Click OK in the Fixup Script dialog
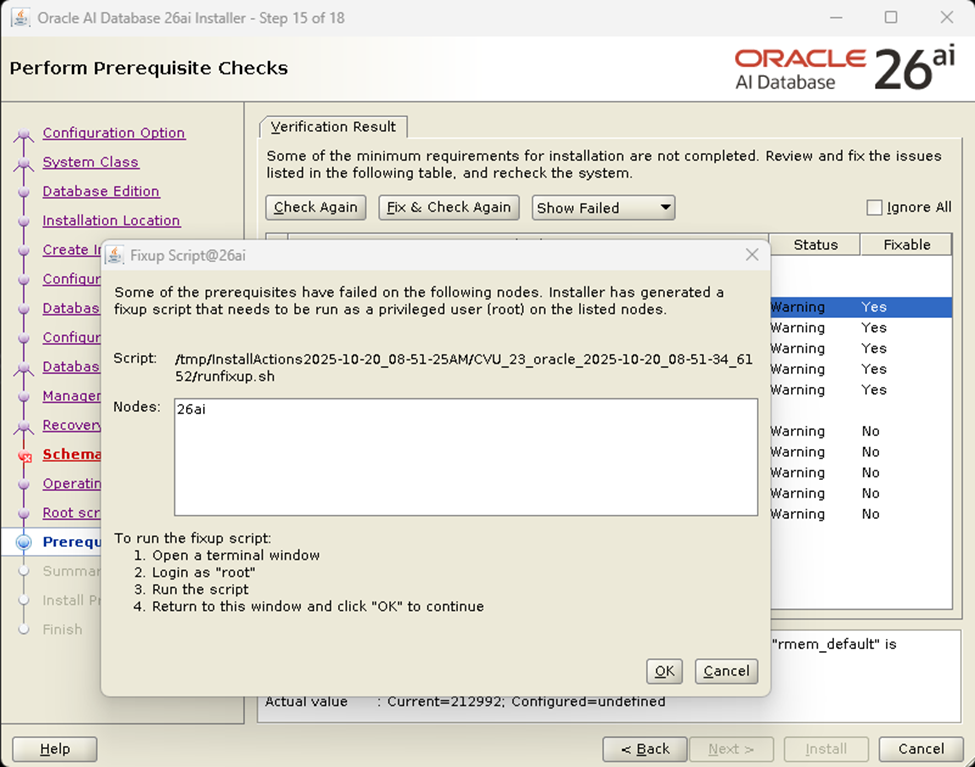 click(x=664, y=671)
